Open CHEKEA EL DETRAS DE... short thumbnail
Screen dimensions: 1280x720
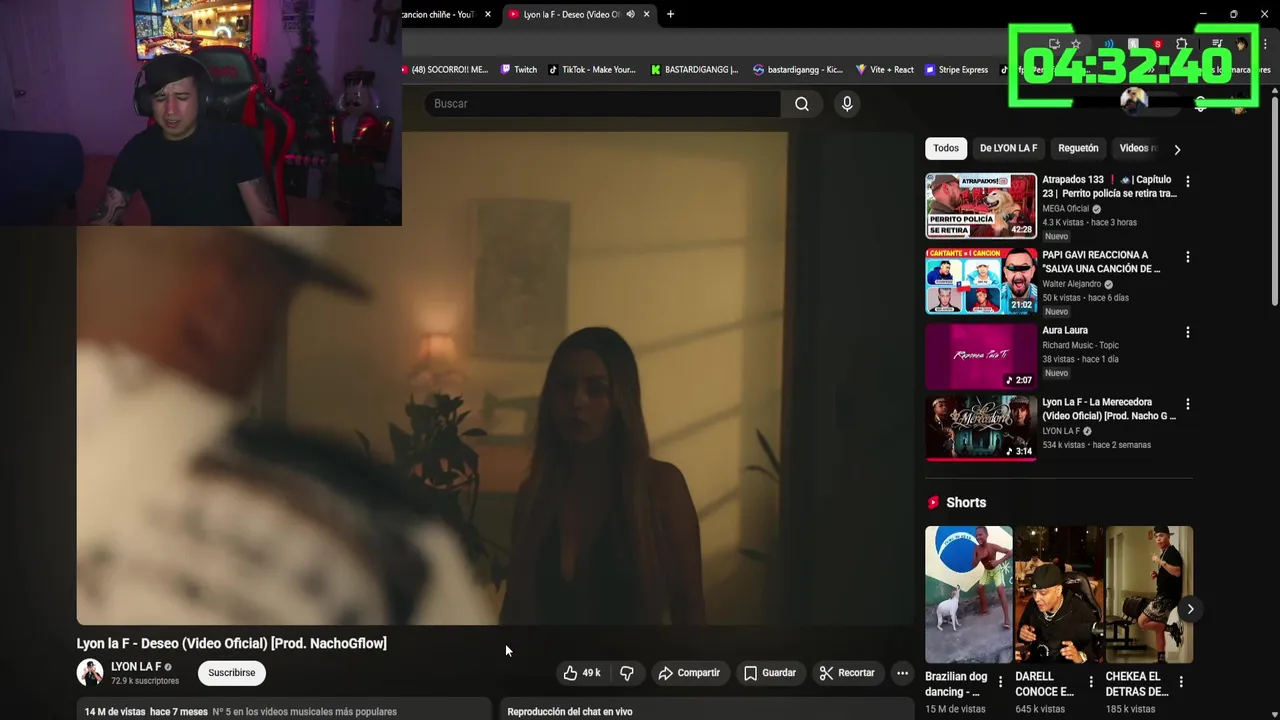pos(1149,594)
